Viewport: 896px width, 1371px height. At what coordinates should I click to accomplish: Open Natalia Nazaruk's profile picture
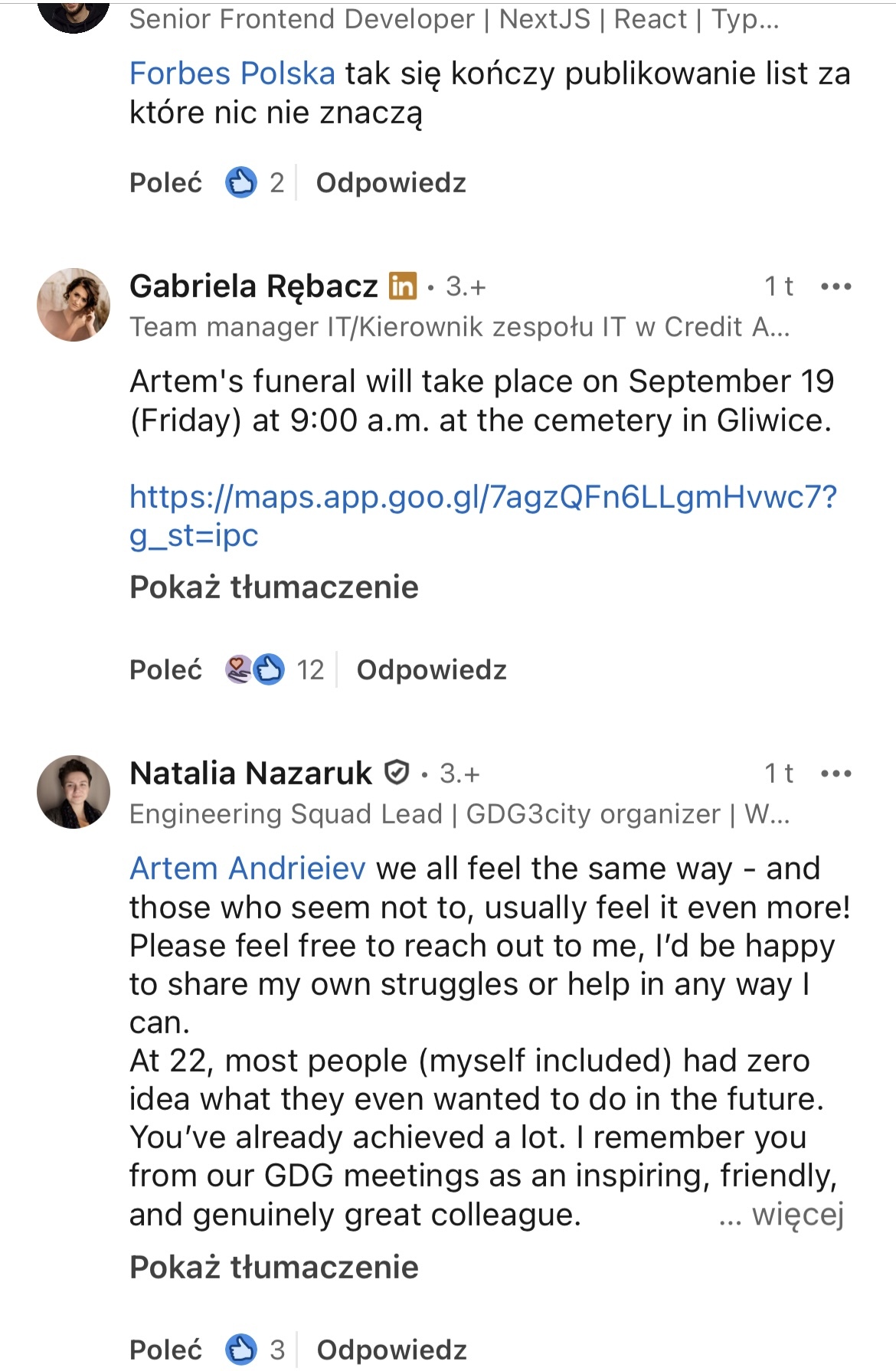(x=74, y=792)
